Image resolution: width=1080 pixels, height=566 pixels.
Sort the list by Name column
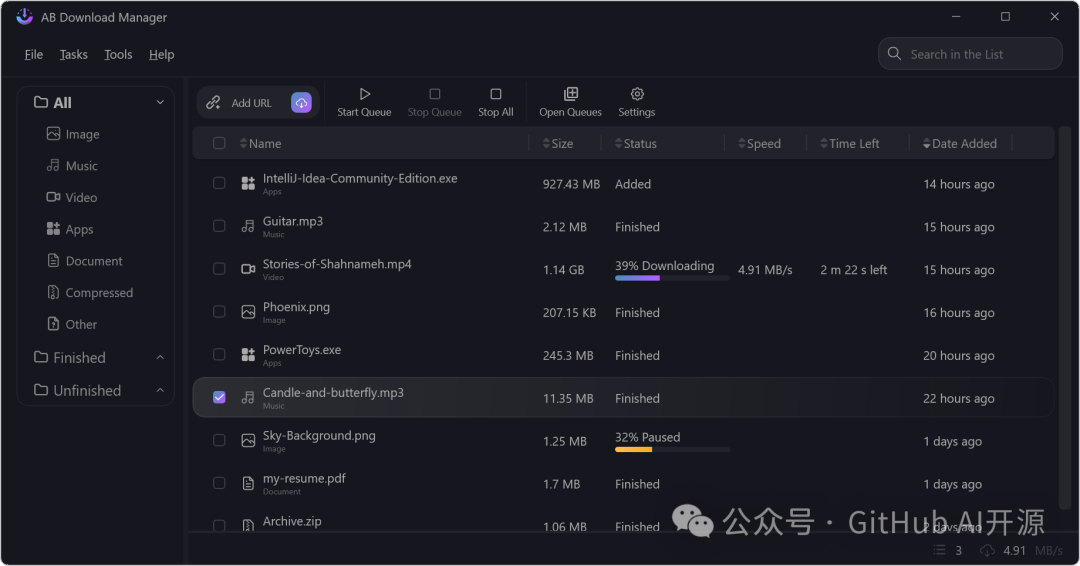(260, 143)
